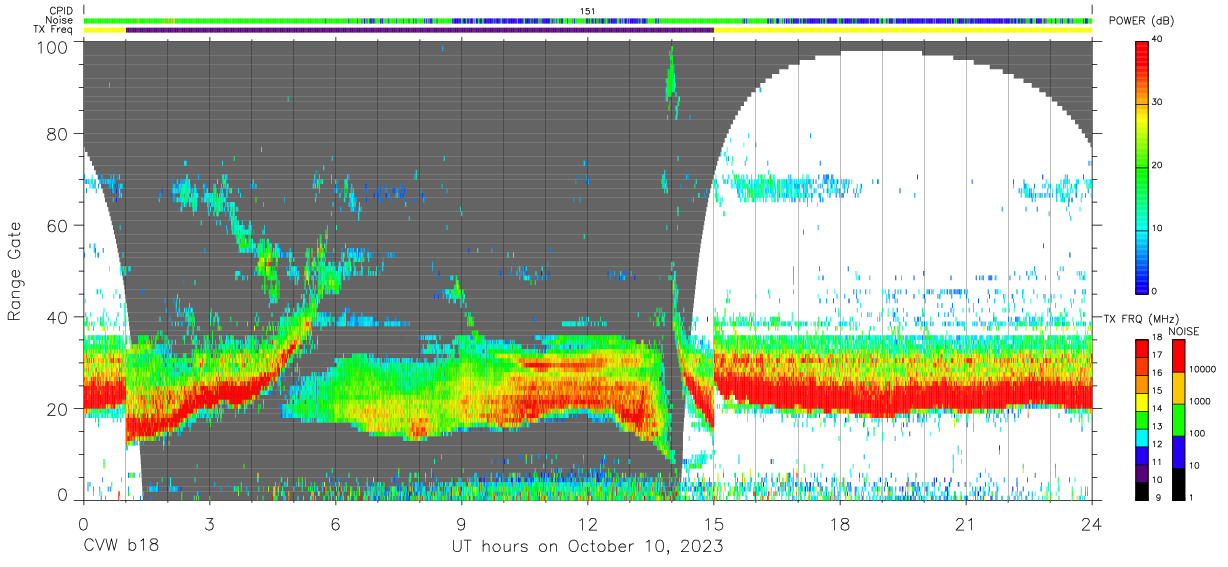Screen dimensions: 1228x567
Task: Click the 20 tick on Range Gate axis
Action: pos(59,409)
